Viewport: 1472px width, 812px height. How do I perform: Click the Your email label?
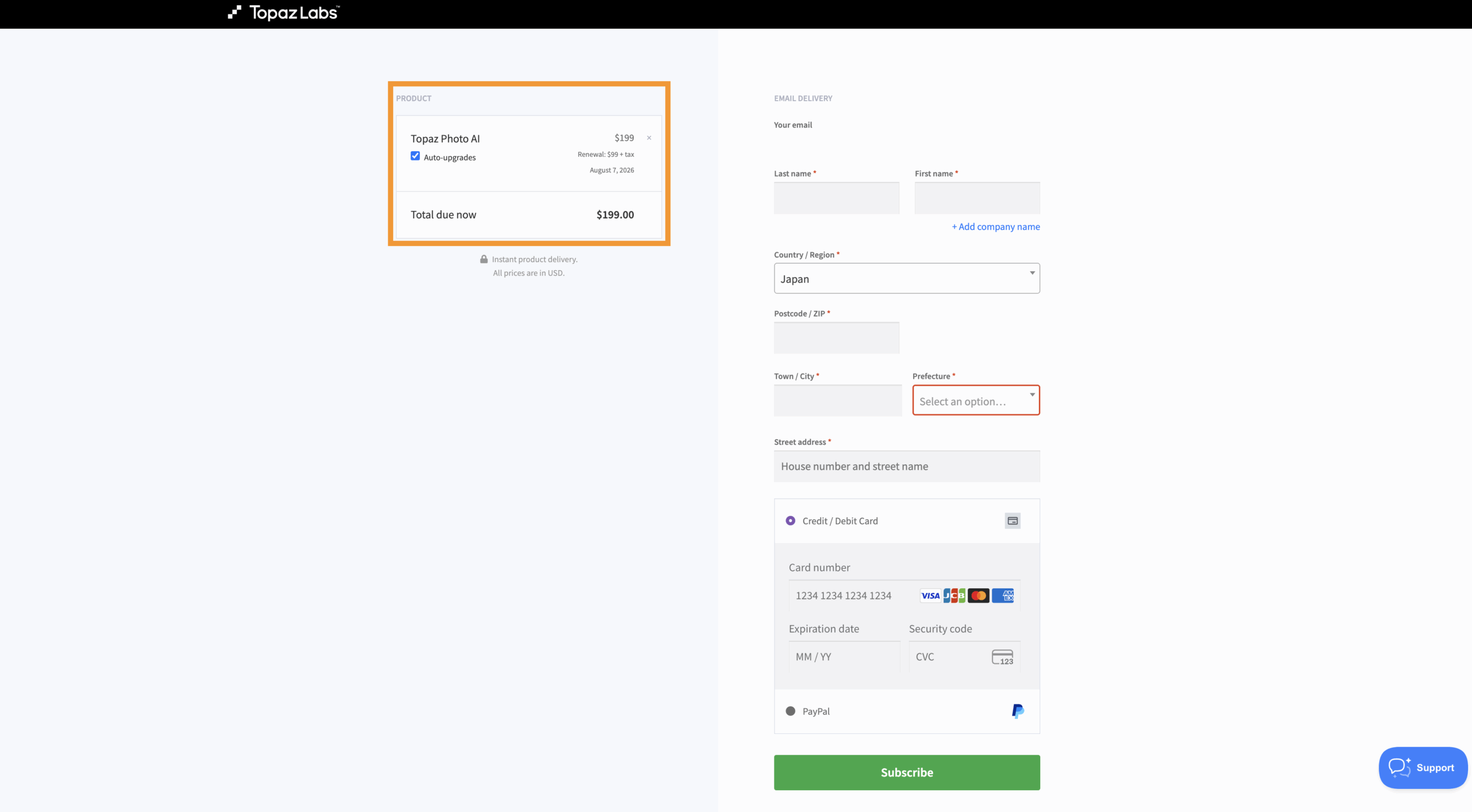click(793, 125)
